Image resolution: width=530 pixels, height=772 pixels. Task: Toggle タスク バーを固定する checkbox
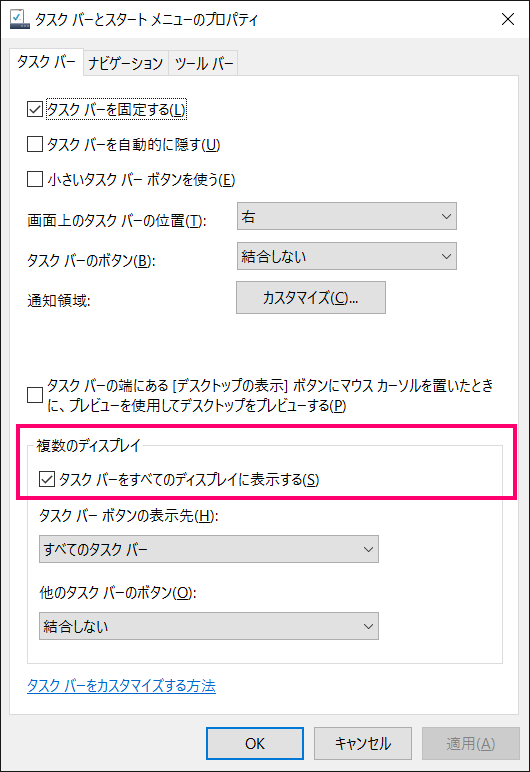(x=35, y=109)
